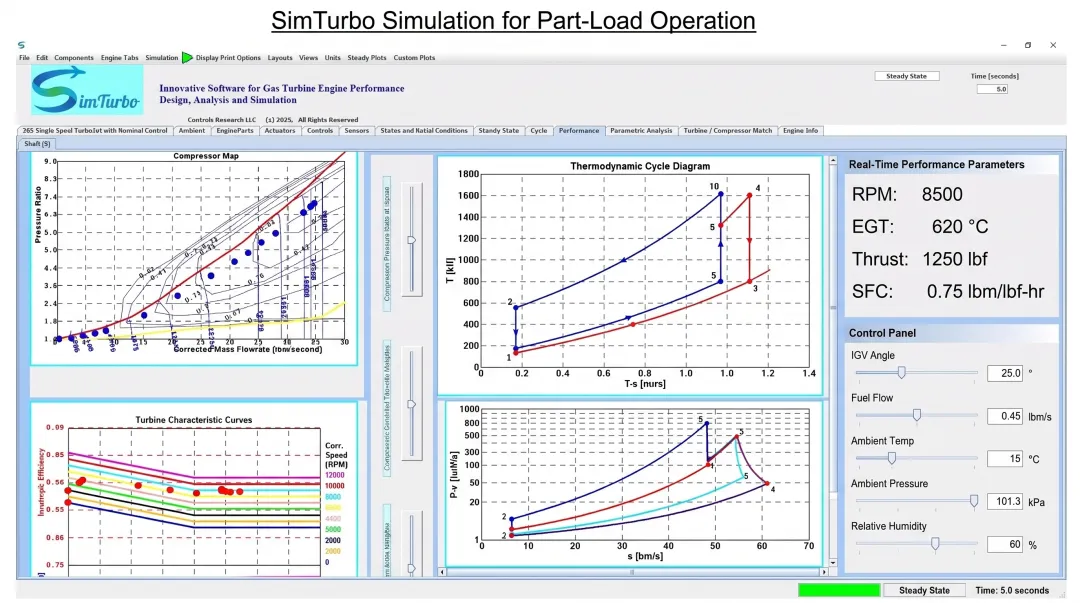Click the vertical scrollbar up arrow

[833, 161]
